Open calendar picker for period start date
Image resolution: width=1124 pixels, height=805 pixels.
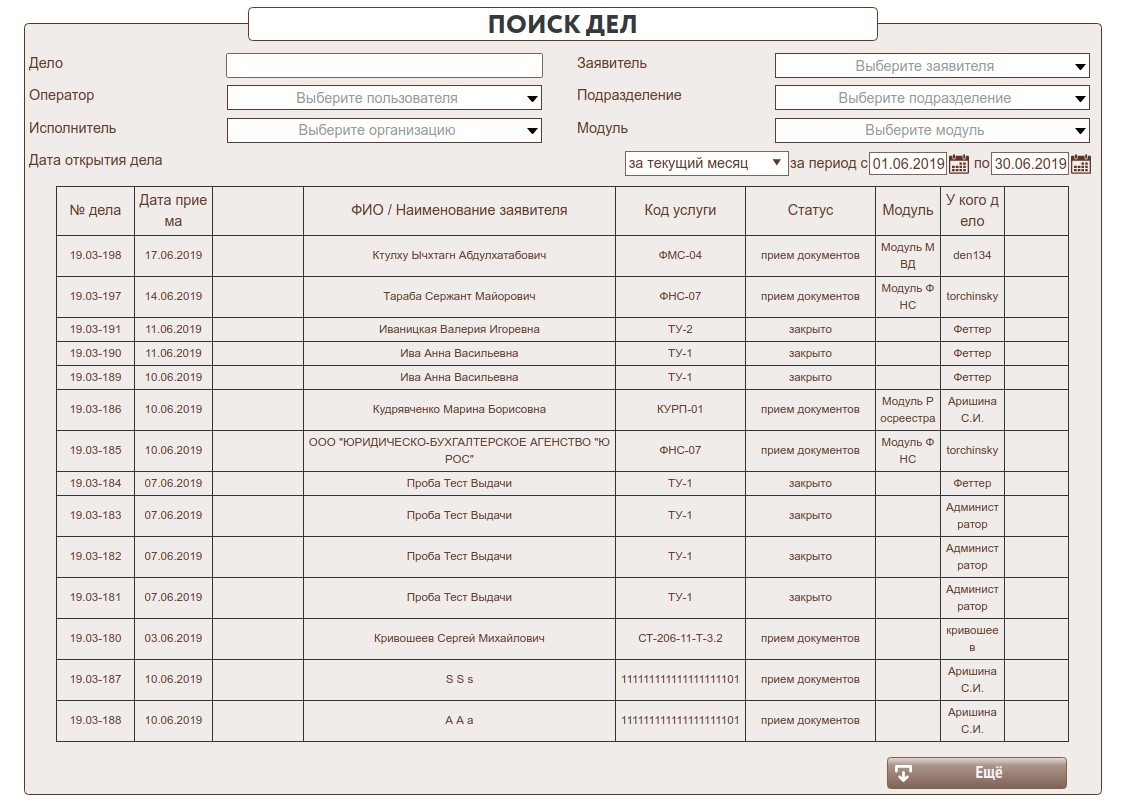pyautogui.click(x=959, y=164)
